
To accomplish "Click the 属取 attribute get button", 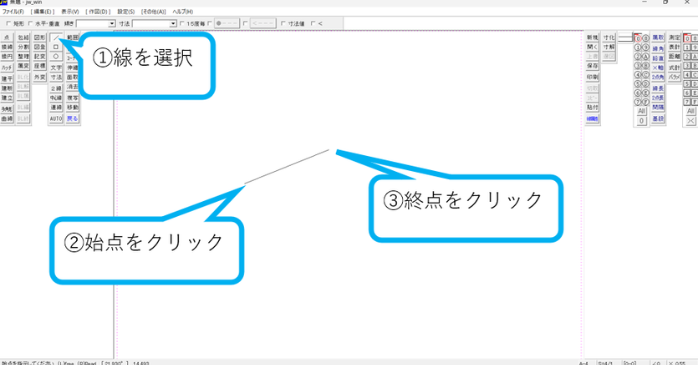I will 658,38.
